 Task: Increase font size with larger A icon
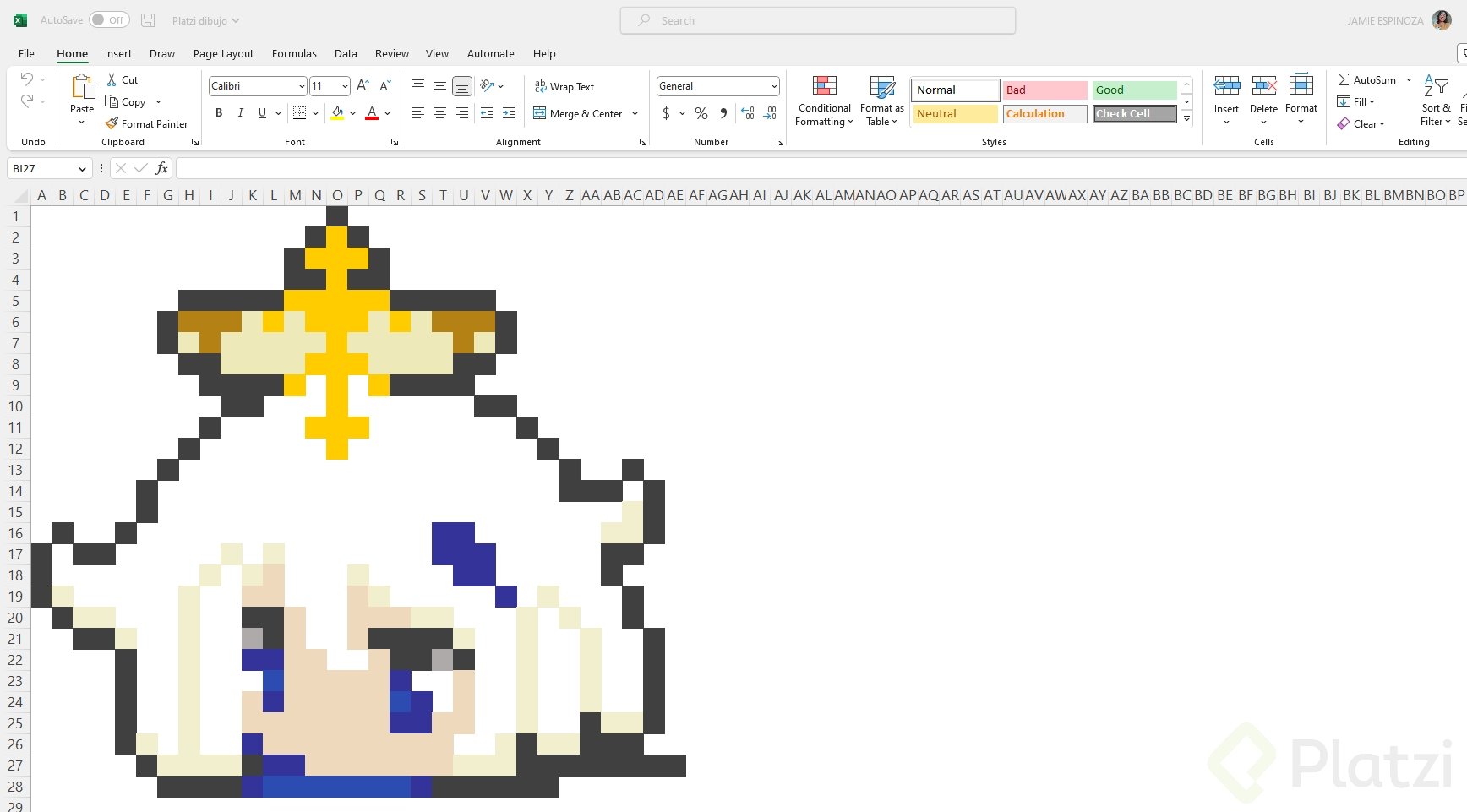pyautogui.click(x=363, y=85)
